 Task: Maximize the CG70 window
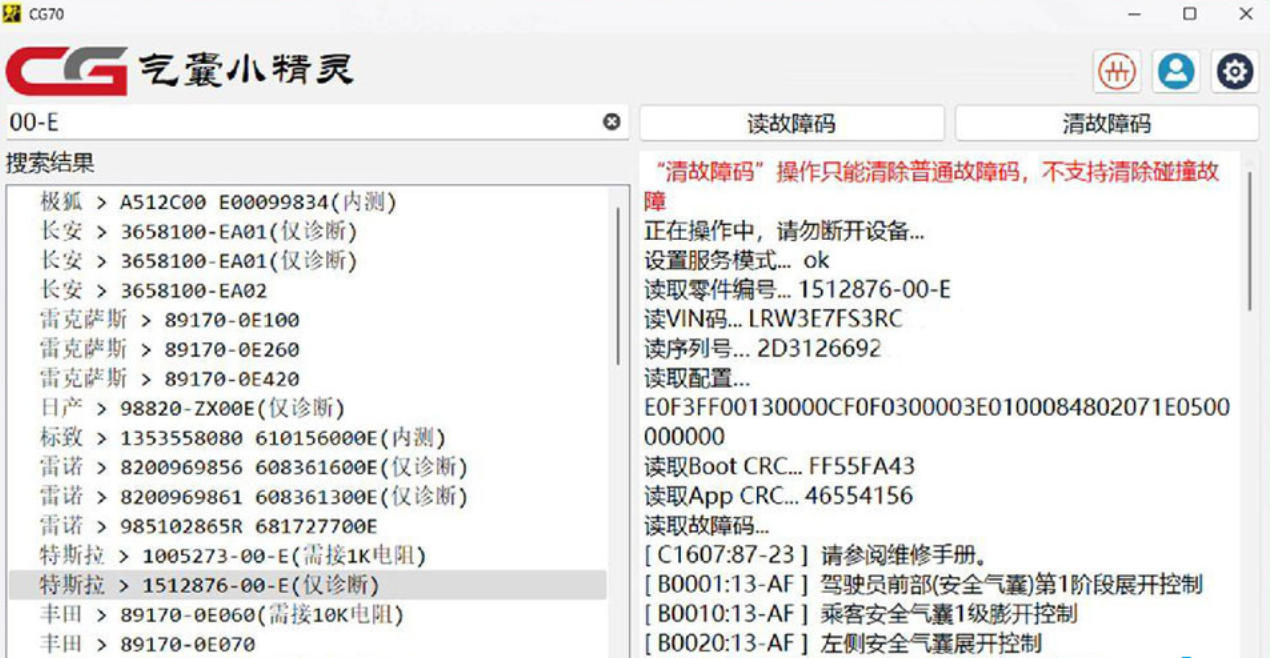tap(1189, 14)
